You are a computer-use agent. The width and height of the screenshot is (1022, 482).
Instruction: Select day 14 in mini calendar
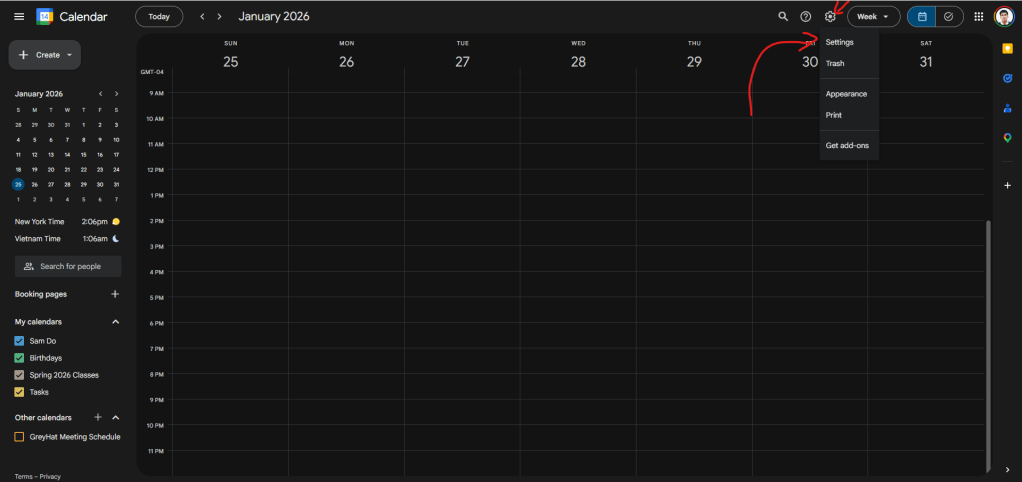coord(67,155)
